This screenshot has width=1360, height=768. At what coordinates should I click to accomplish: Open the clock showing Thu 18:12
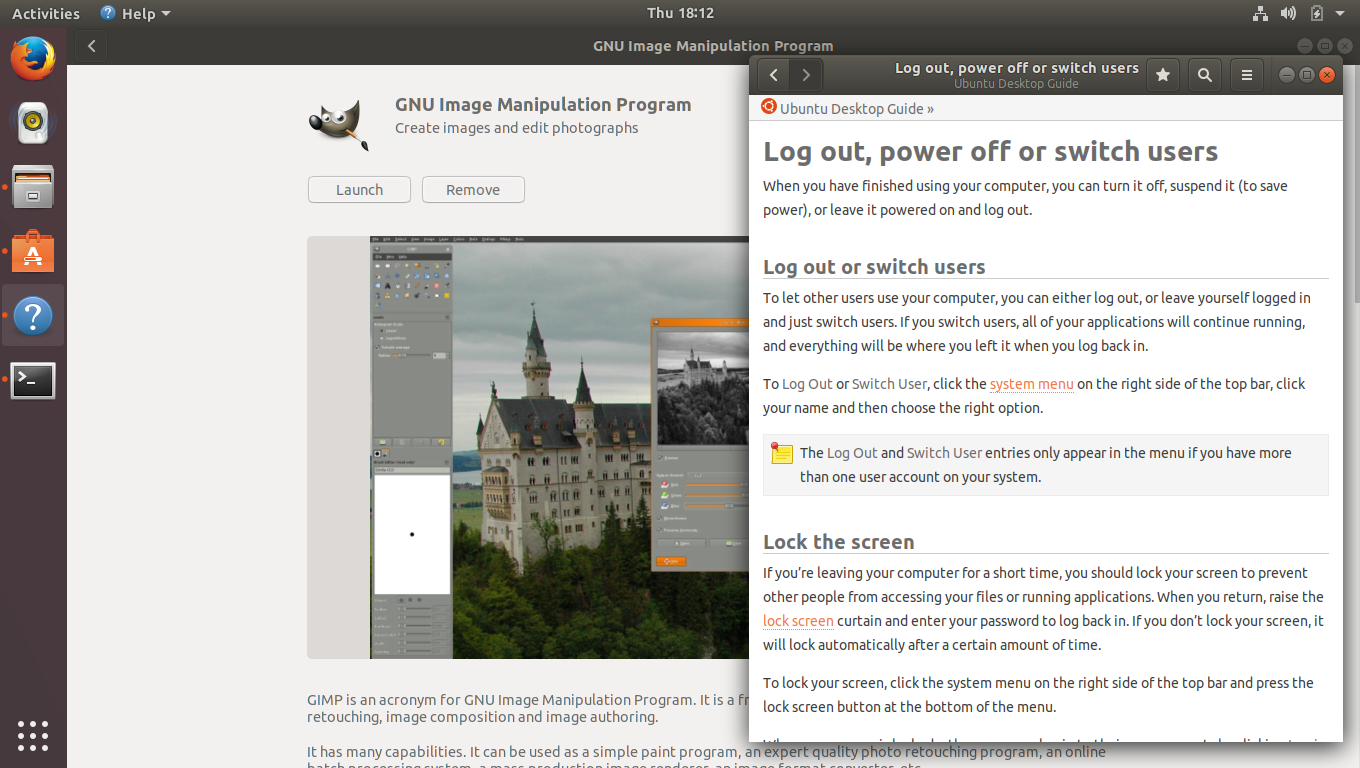click(x=680, y=14)
